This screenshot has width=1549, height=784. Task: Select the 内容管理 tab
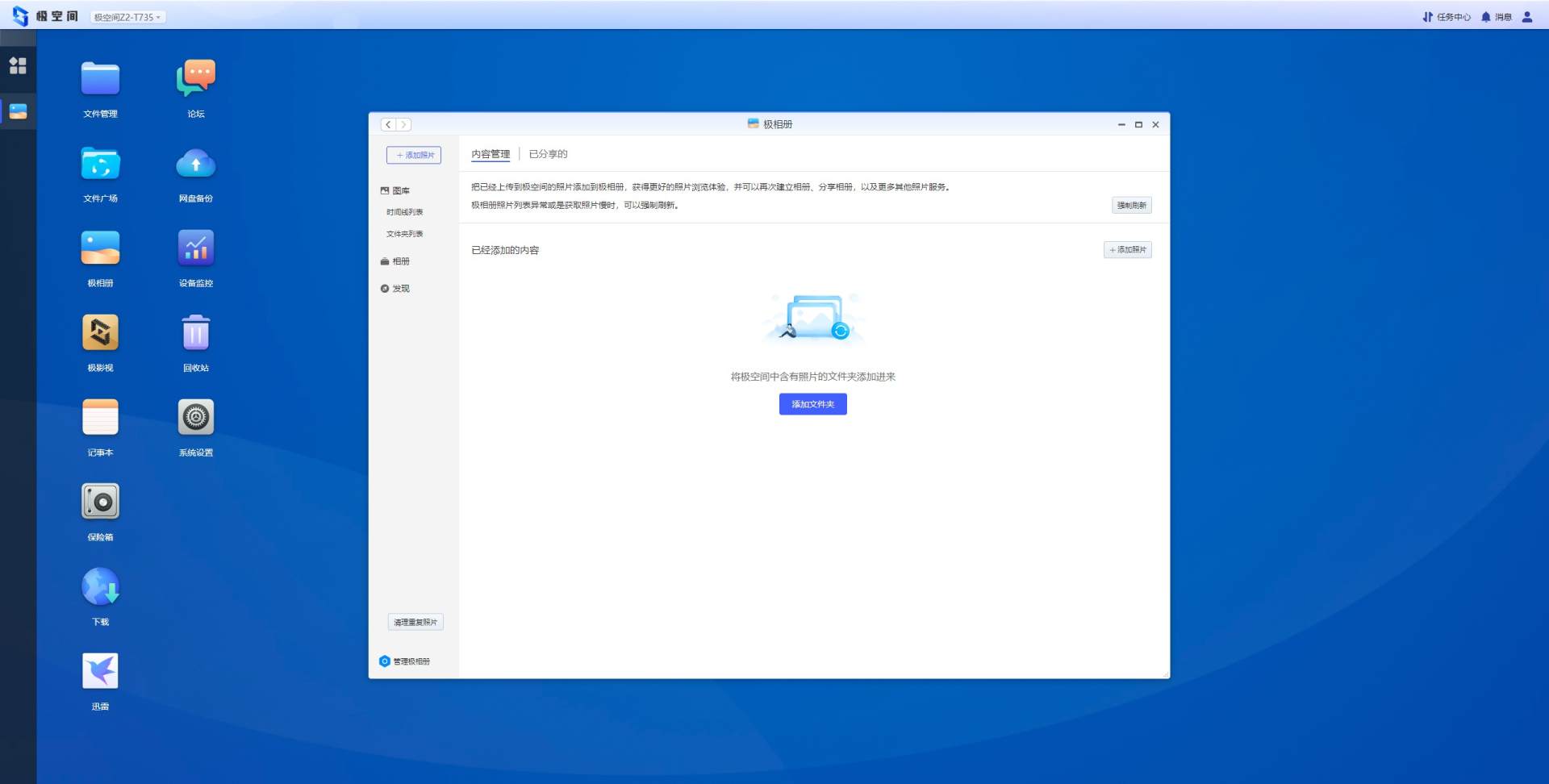[x=491, y=154]
